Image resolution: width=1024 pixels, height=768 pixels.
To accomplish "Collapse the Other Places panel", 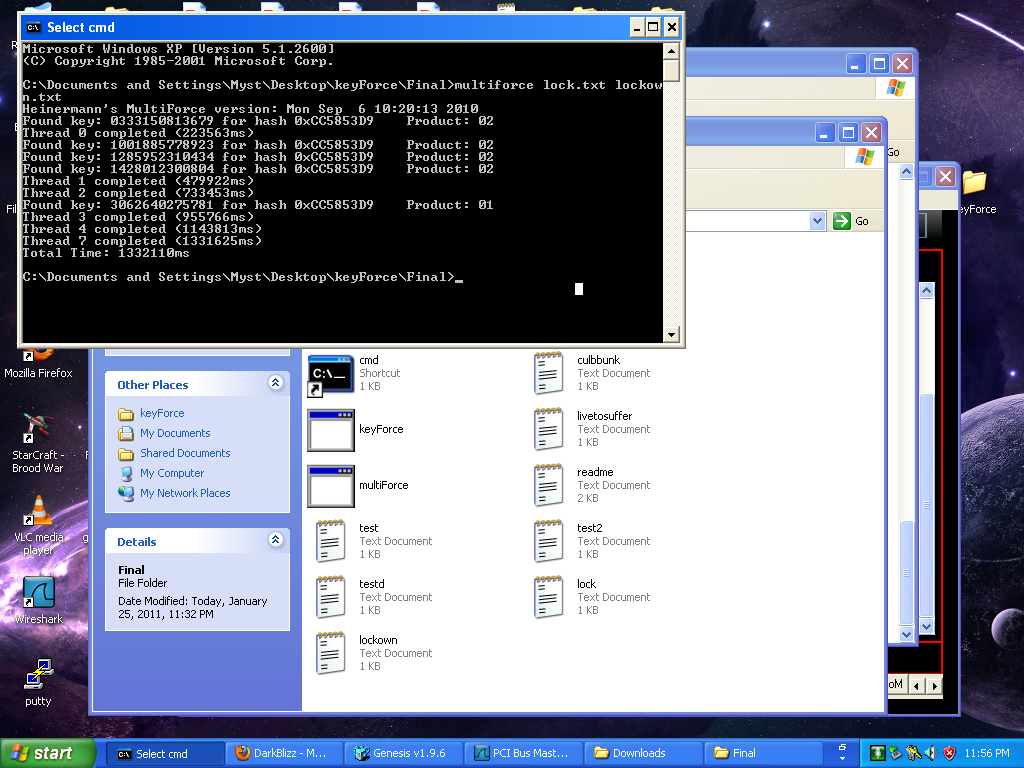I will click(x=275, y=384).
